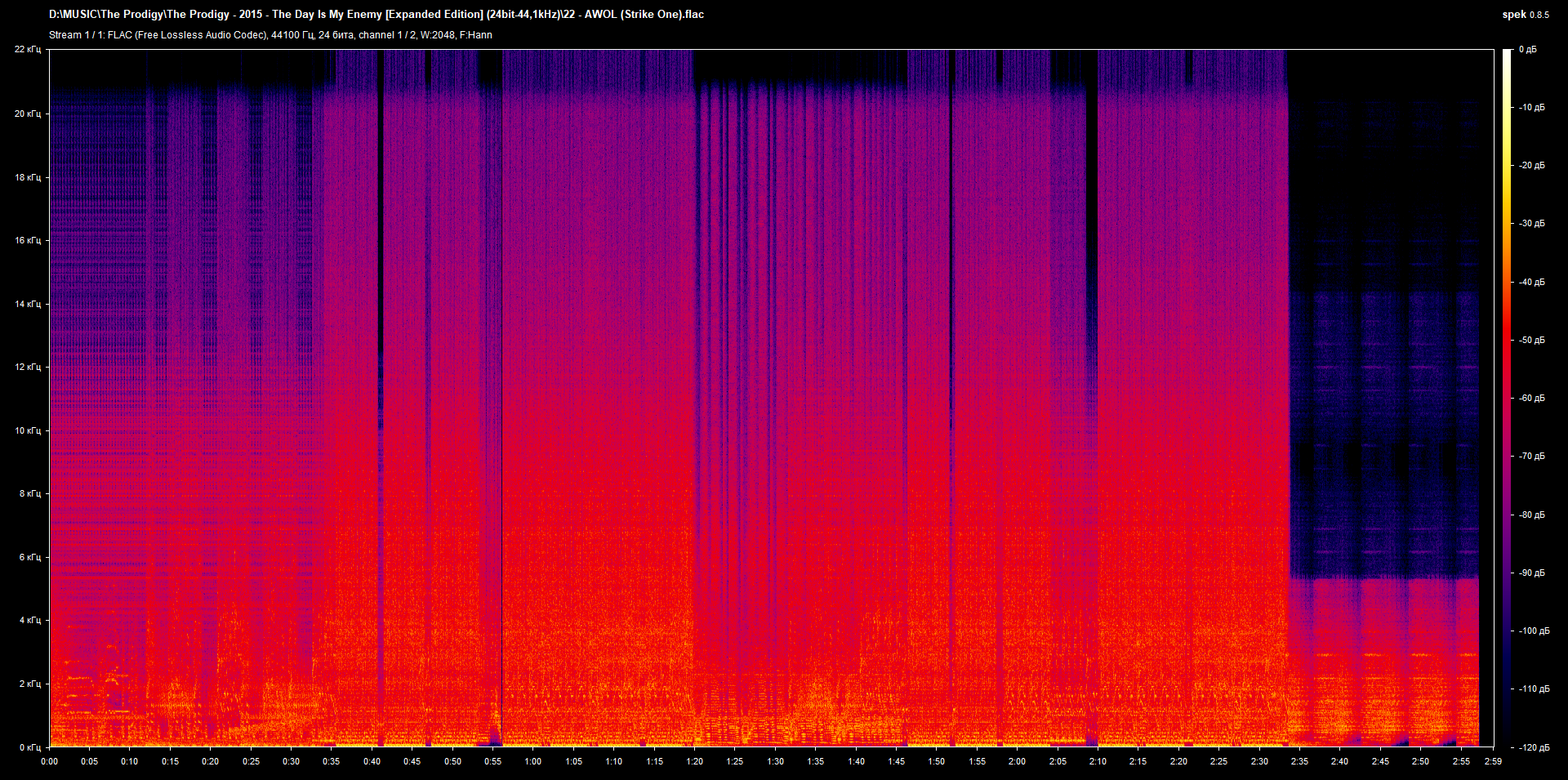Click the AWOL (Strike One).flac file path title
Viewport: 1568px width, 780px height.
(x=376, y=14)
